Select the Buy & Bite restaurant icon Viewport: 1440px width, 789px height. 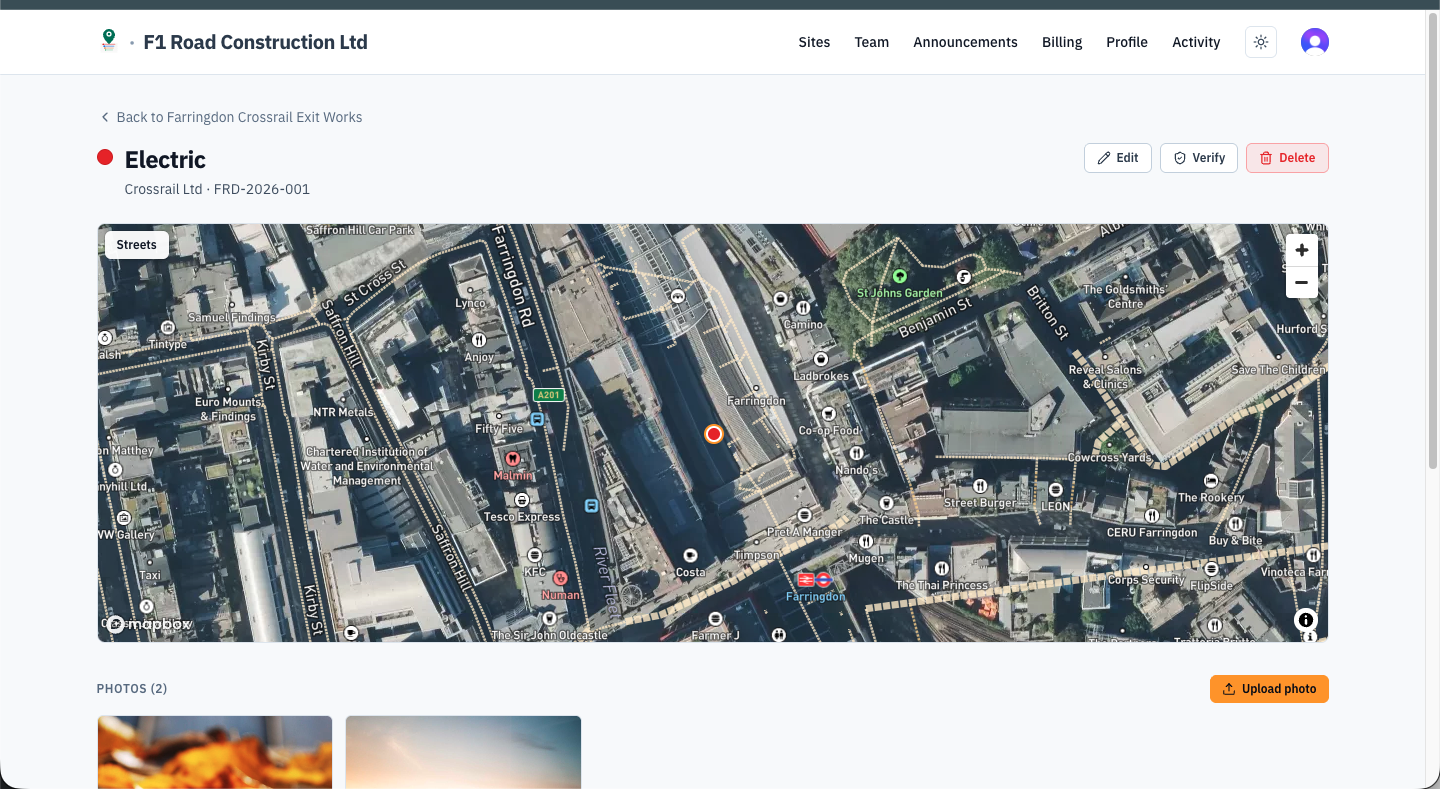[1236, 523]
